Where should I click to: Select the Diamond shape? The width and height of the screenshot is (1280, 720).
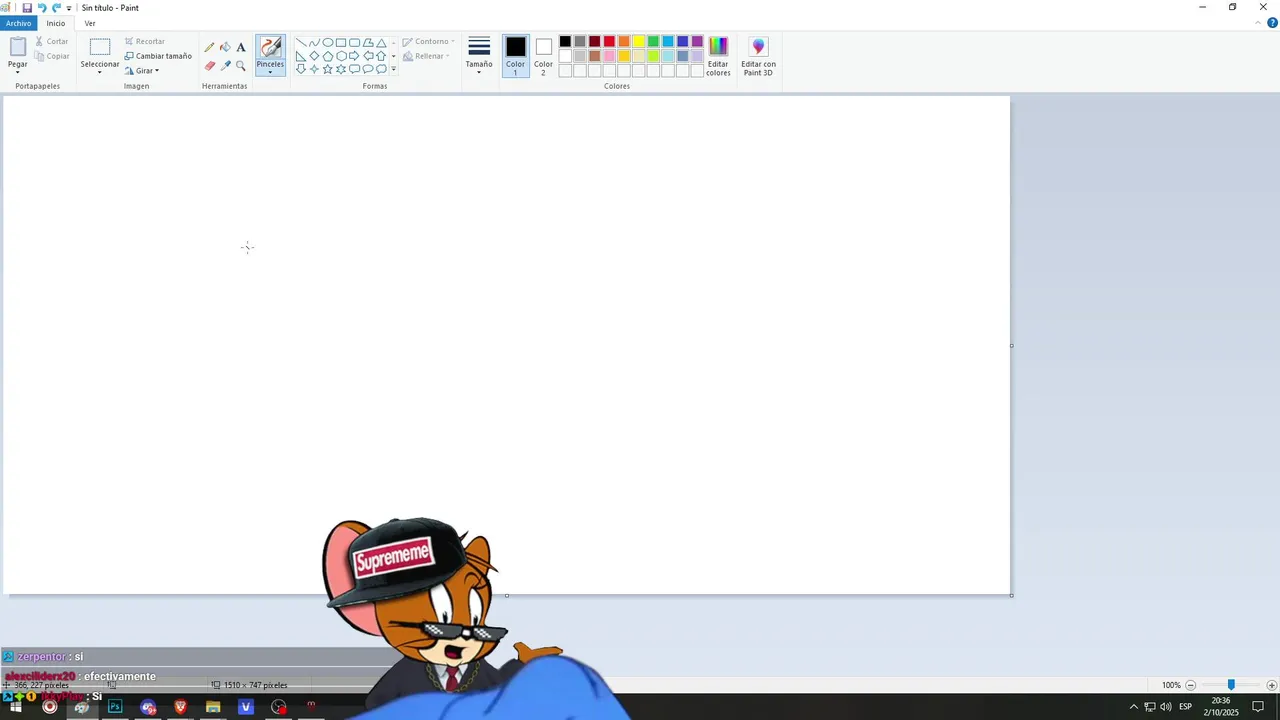pyautogui.click(x=314, y=56)
